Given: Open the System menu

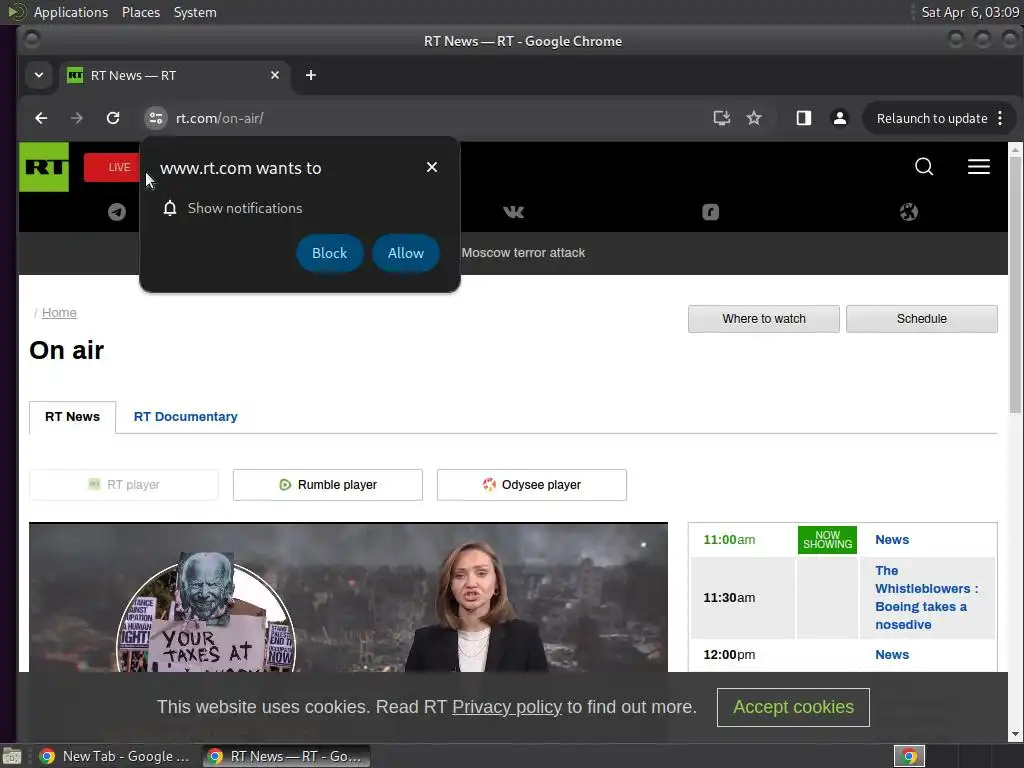Looking at the screenshot, I should pos(195,12).
